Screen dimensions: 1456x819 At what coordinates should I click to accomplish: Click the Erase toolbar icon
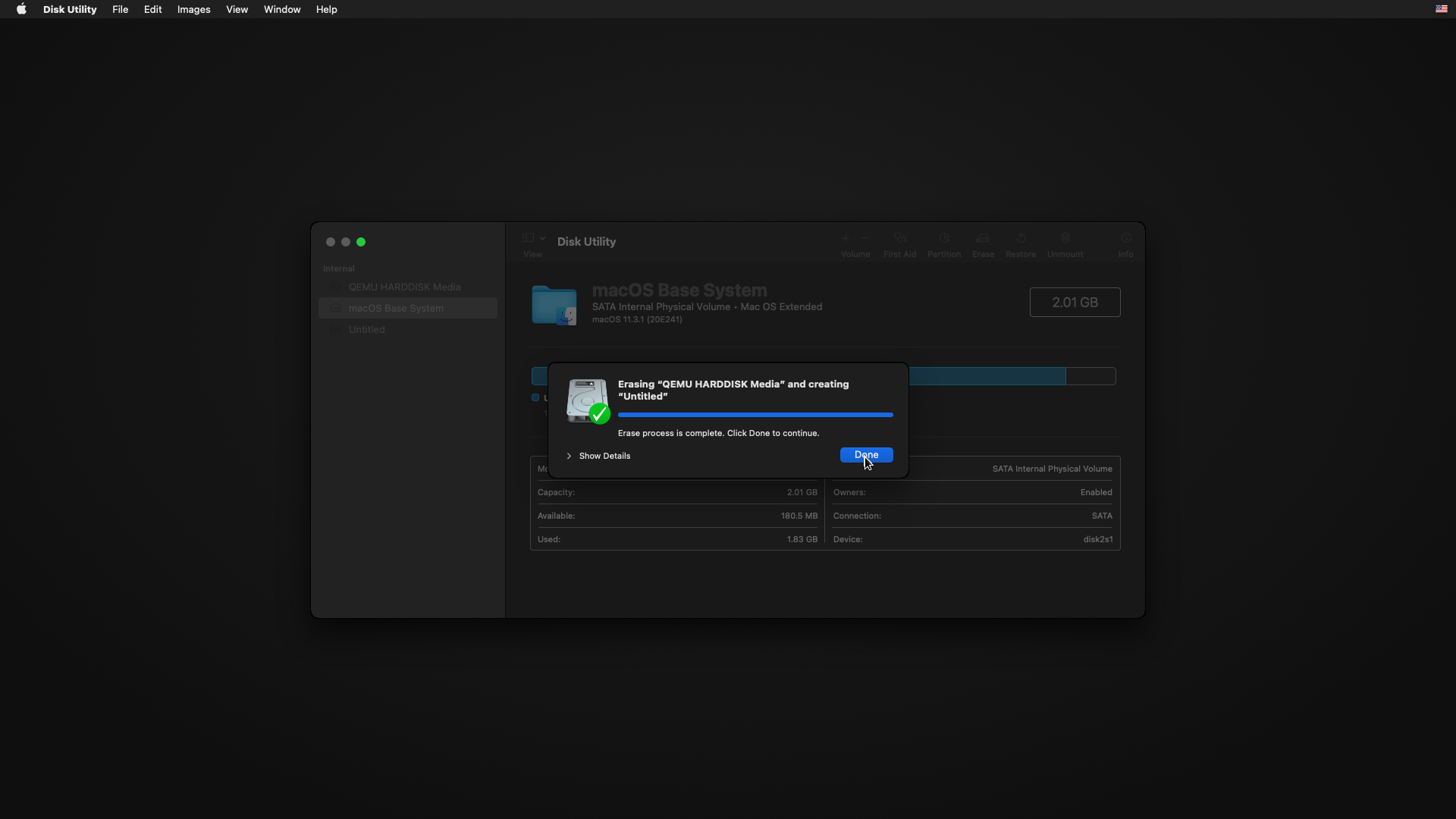pyautogui.click(x=983, y=239)
